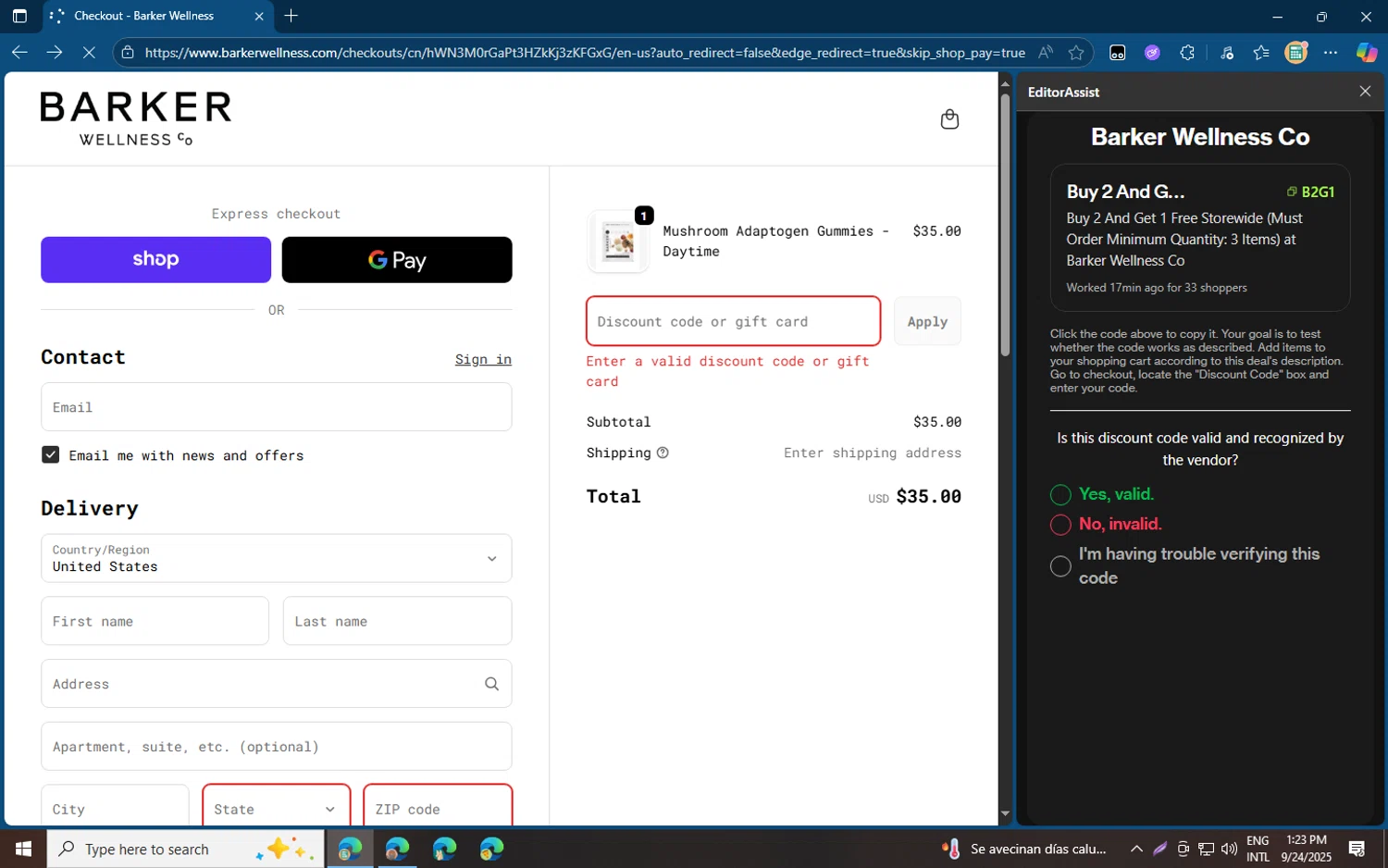Open the Favorites list icon
This screenshot has height=868, width=1388.
[1261, 53]
